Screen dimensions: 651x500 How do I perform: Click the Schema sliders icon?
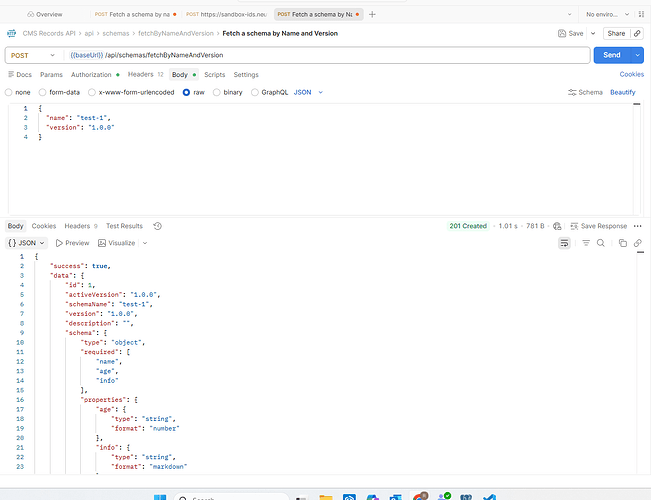(x=572, y=92)
